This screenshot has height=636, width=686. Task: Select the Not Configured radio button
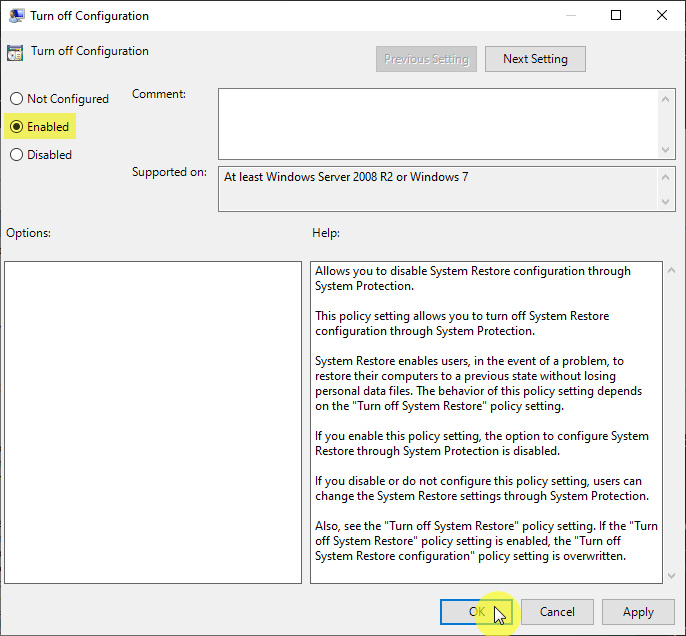16,99
